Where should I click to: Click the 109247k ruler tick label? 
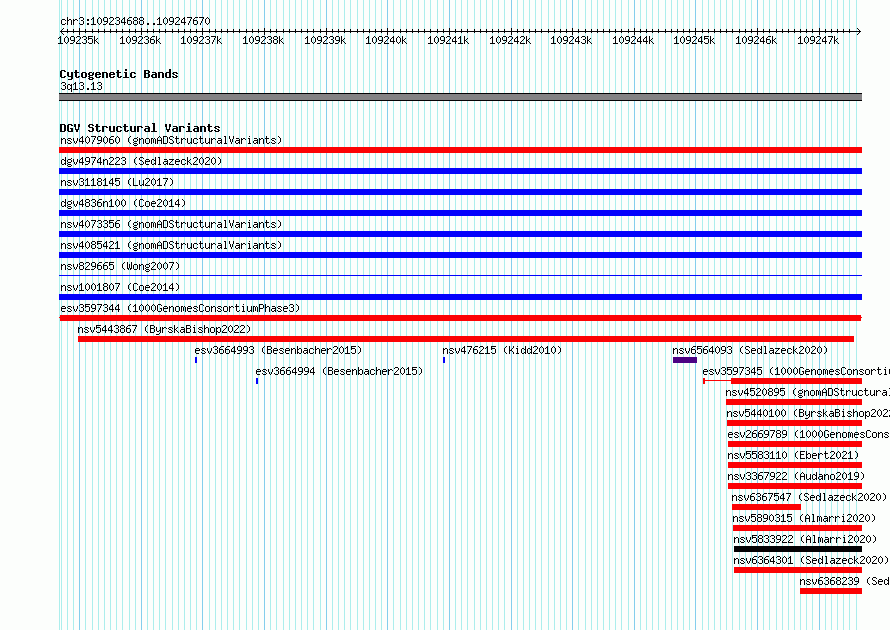click(818, 40)
